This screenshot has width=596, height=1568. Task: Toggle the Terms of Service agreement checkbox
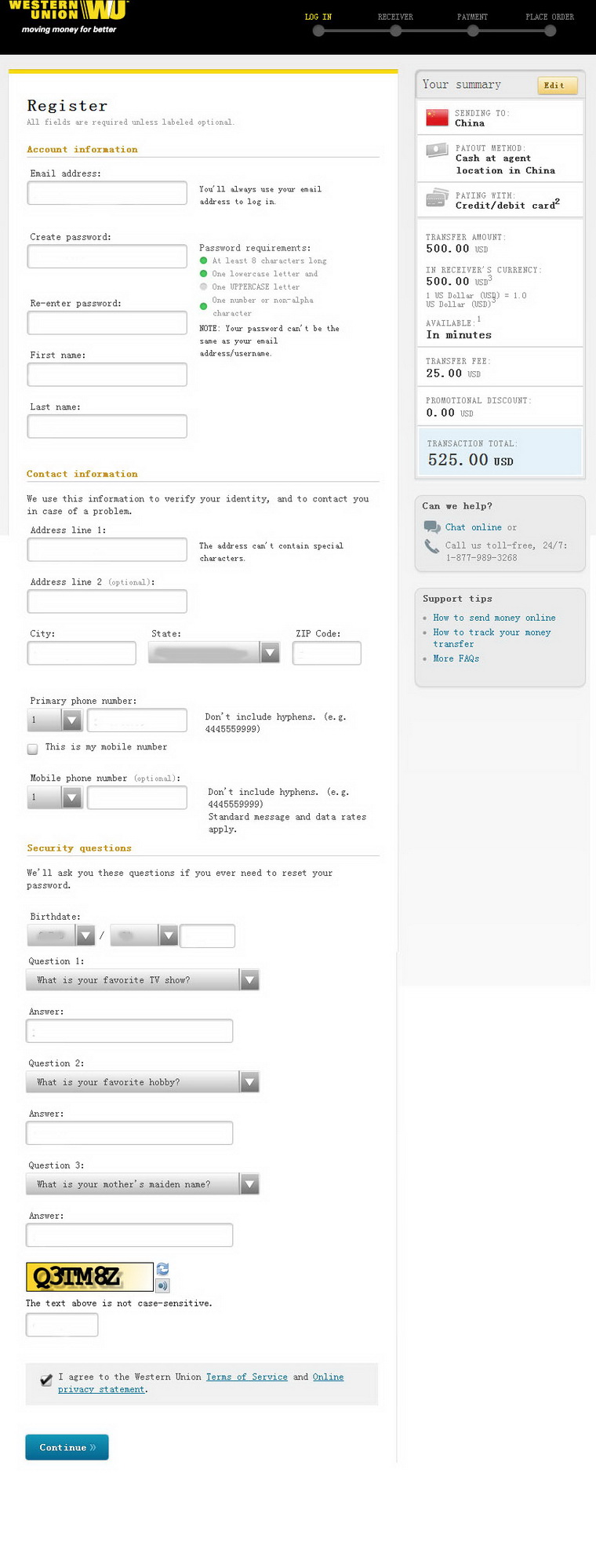(x=46, y=1380)
